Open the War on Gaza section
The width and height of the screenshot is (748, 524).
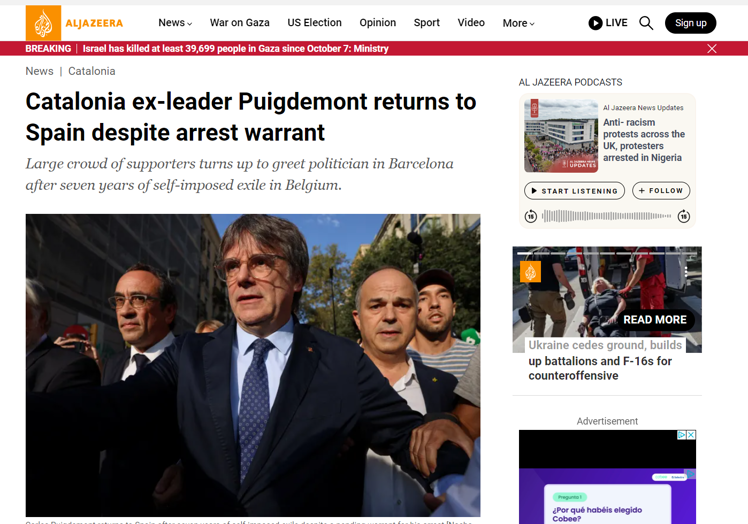(x=239, y=23)
